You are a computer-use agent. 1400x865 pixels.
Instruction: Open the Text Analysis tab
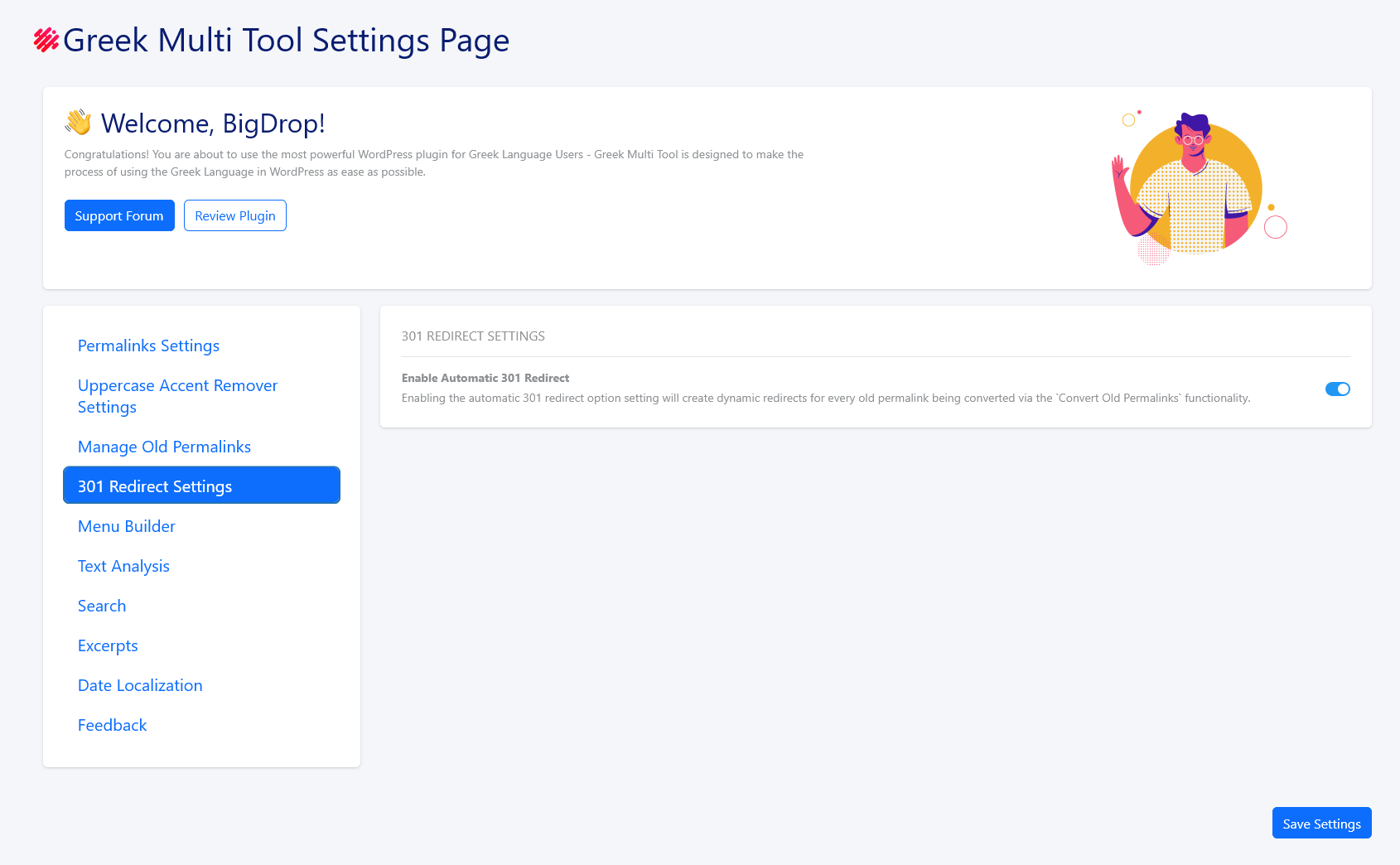point(123,566)
